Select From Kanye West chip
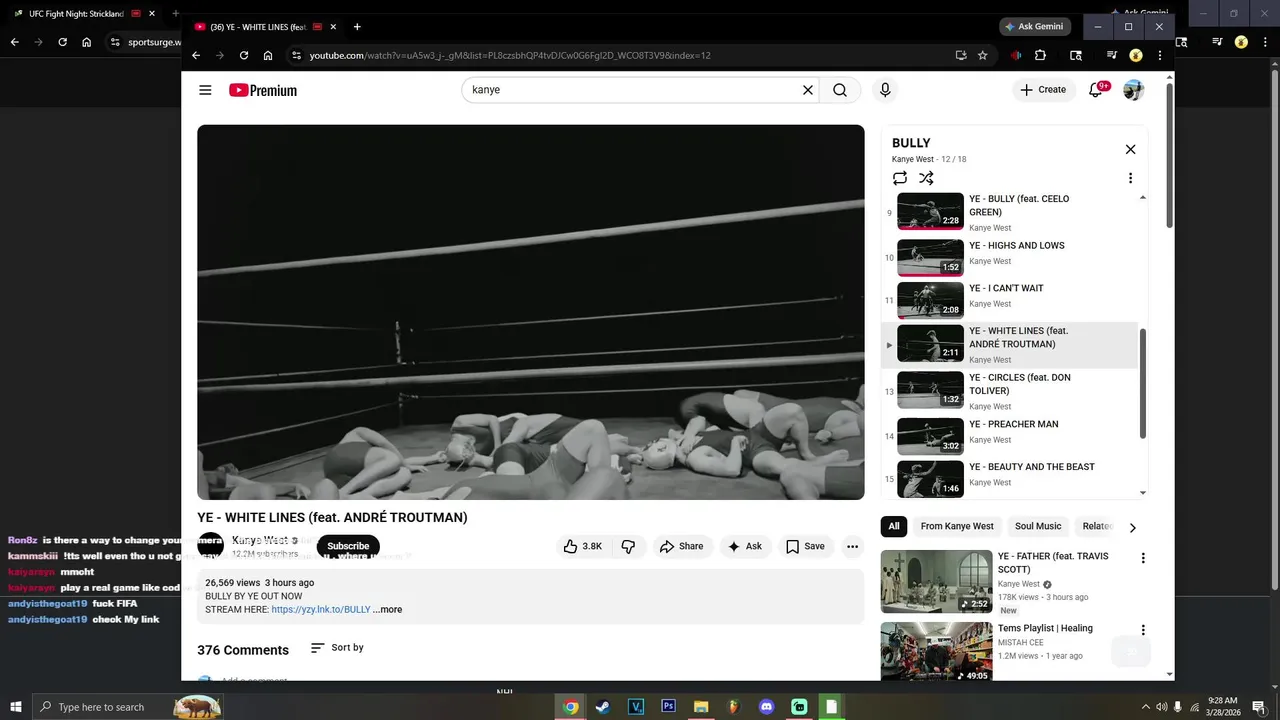This screenshot has width=1280, height=720. pyautogui.click(x=957, y=526)
